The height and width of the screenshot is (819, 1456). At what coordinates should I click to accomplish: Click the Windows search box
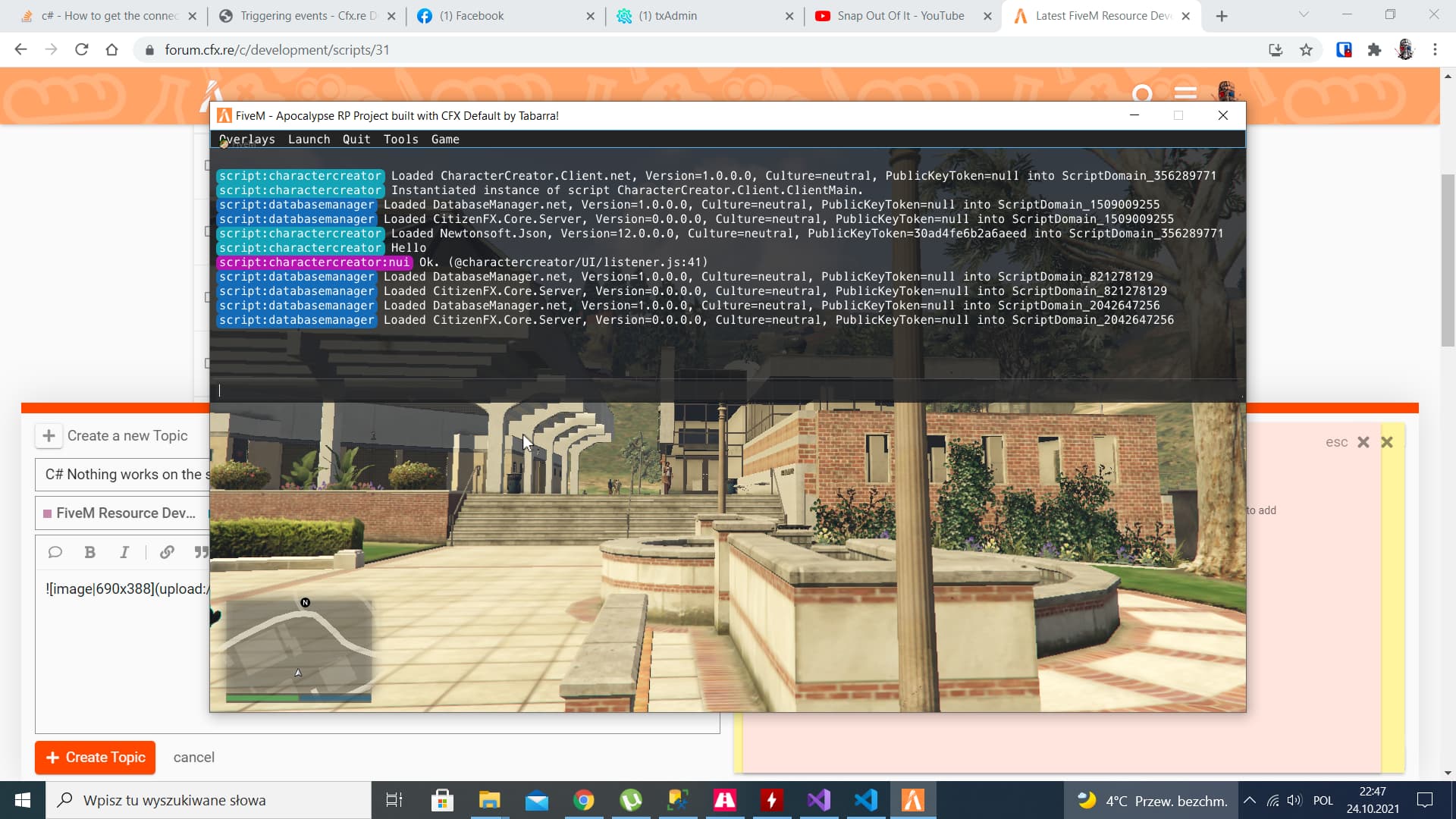(209, 800)
